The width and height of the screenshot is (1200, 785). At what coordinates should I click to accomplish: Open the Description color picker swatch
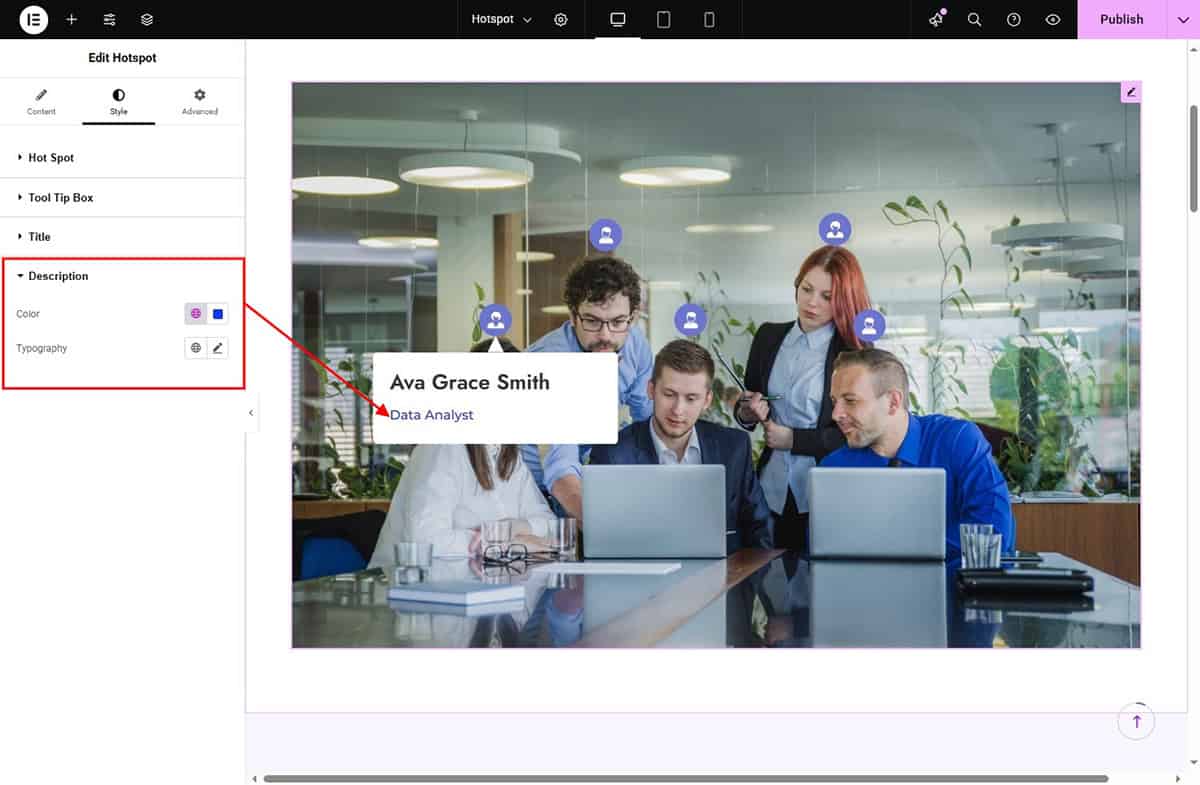[x=218, y=314]
